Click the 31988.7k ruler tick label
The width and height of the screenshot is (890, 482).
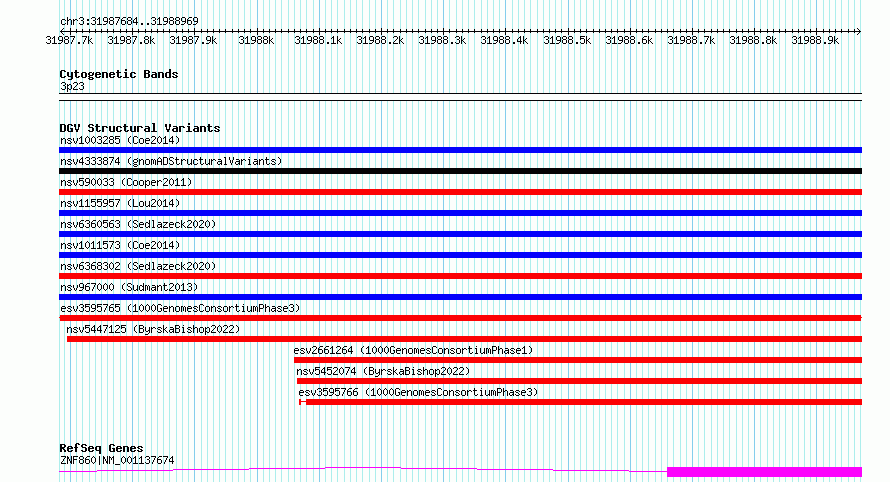pos(691,41)
